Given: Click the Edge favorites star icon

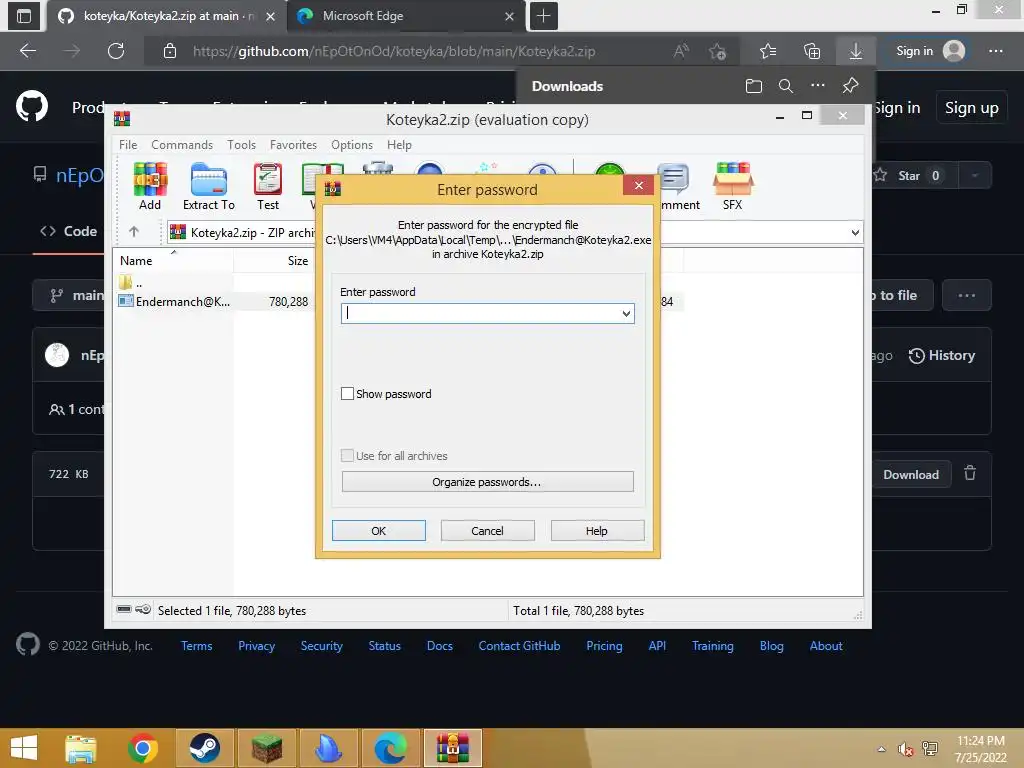Looking at the screenshot, I should (768, 51).
